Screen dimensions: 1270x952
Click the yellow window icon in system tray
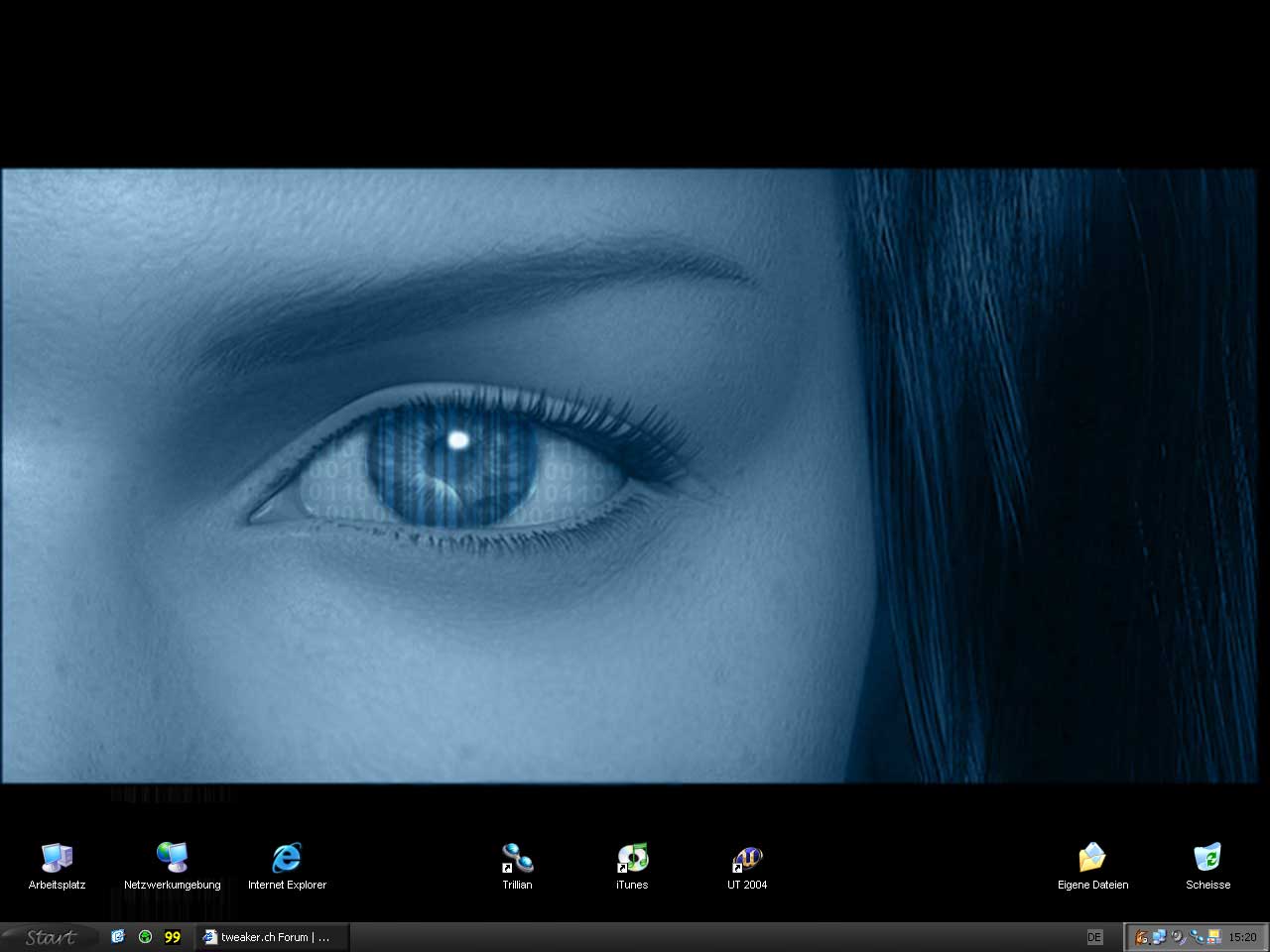click(x=1213, y=937)
